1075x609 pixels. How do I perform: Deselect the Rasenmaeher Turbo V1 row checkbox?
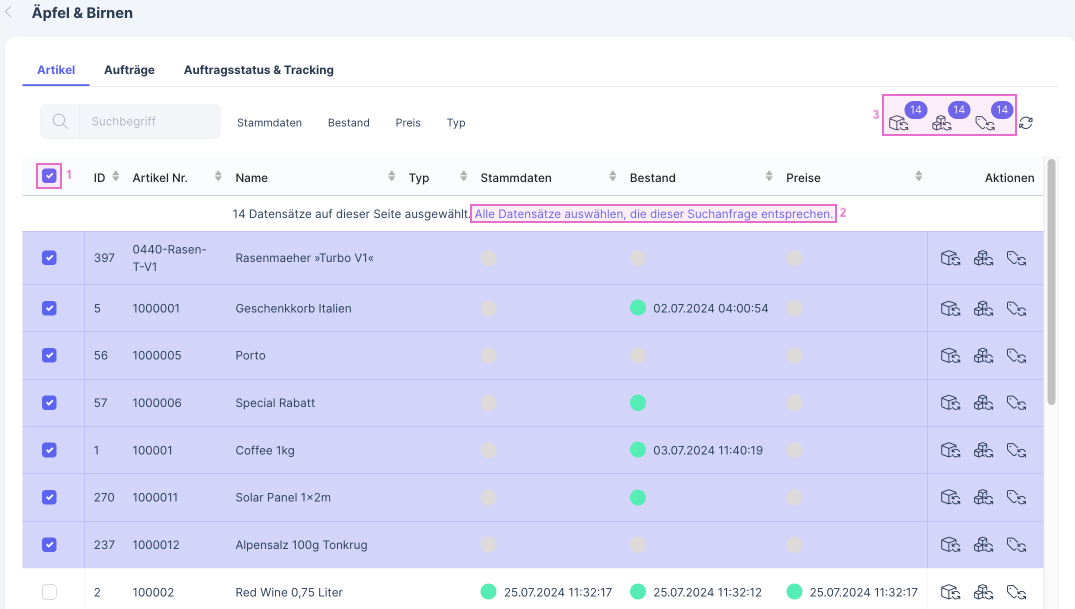(49, 258)
